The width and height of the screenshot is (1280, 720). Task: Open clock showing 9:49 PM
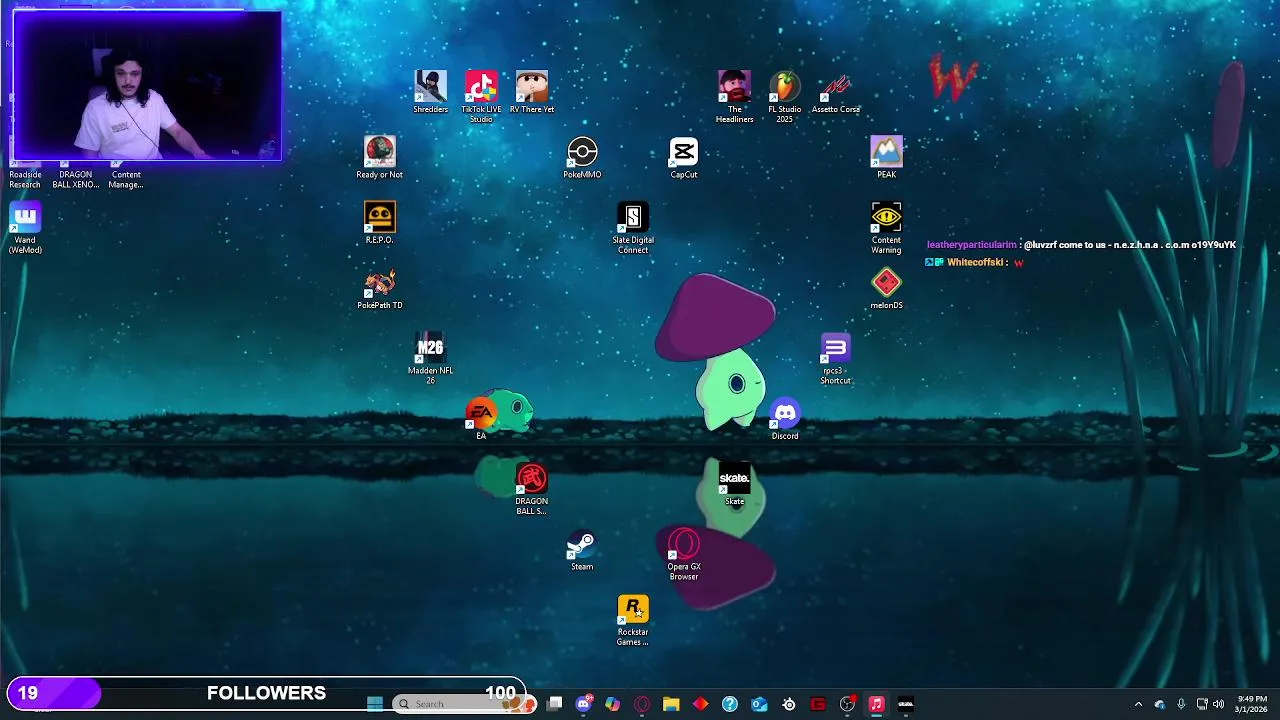click(1252, 704)
